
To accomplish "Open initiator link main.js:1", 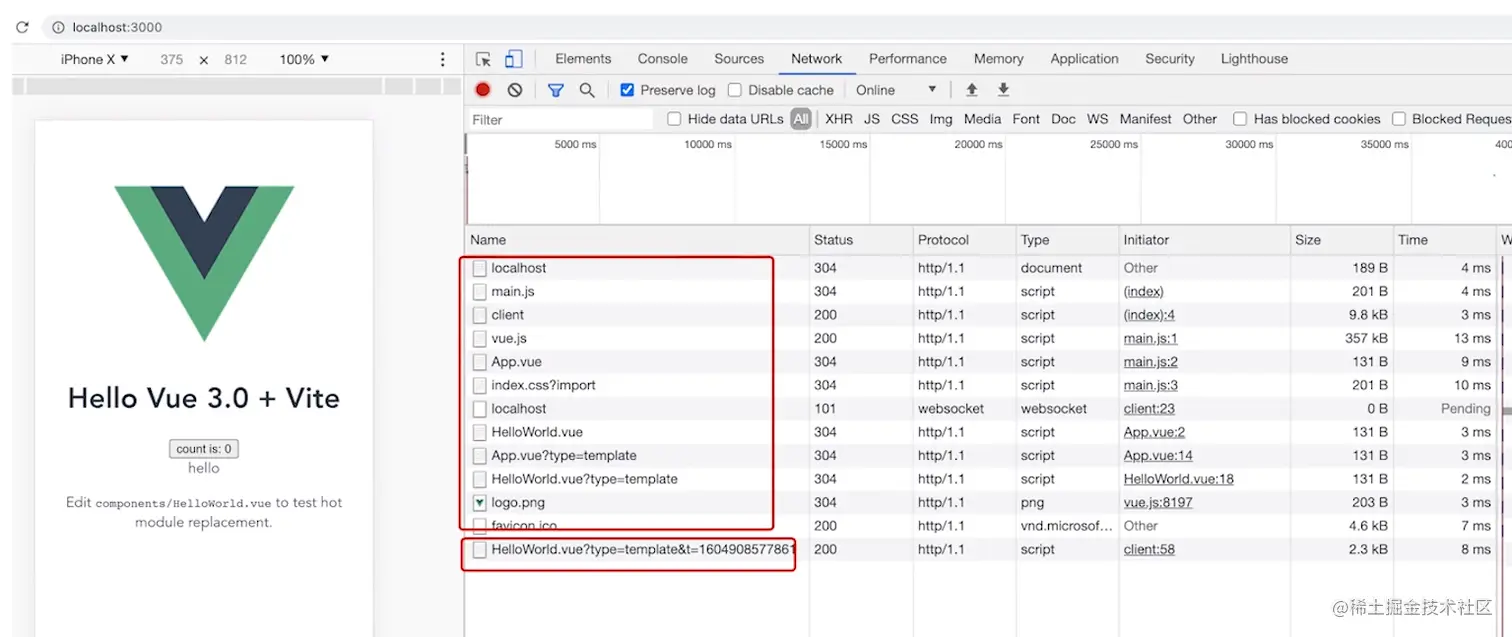I will click(x=1151, y=338).
